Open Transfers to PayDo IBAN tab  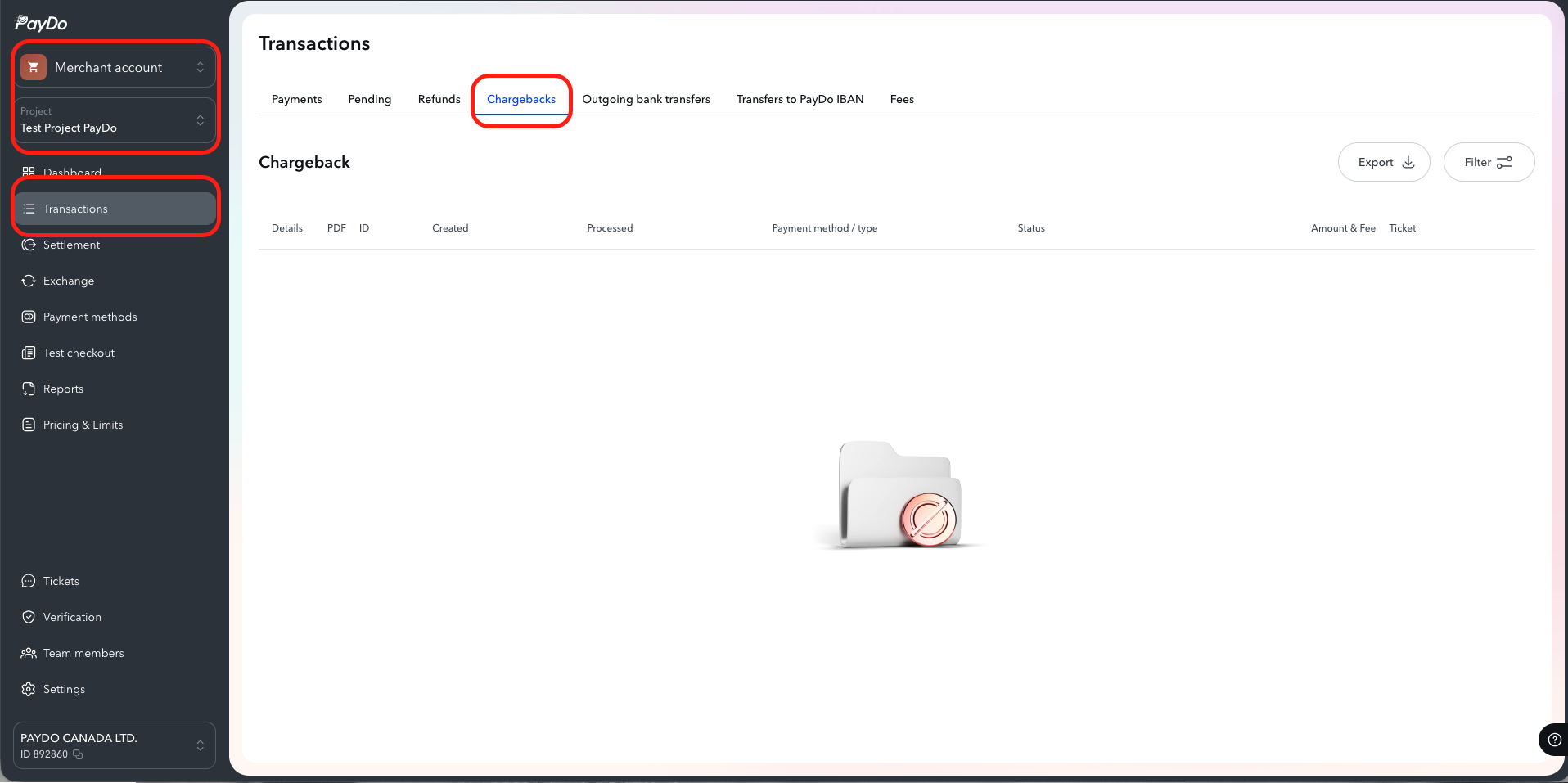(800, 99)
